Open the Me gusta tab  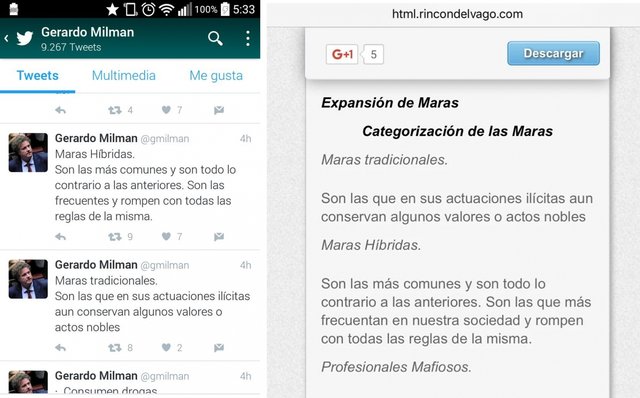pos(216,76)
